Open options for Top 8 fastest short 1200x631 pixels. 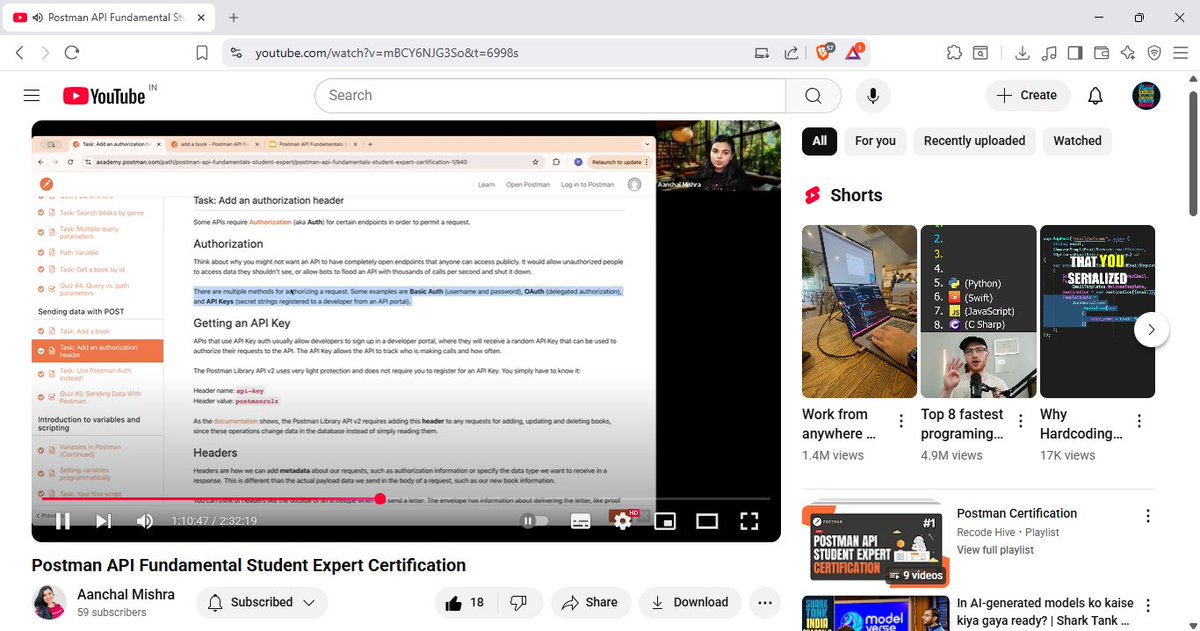coord(1020,421)
